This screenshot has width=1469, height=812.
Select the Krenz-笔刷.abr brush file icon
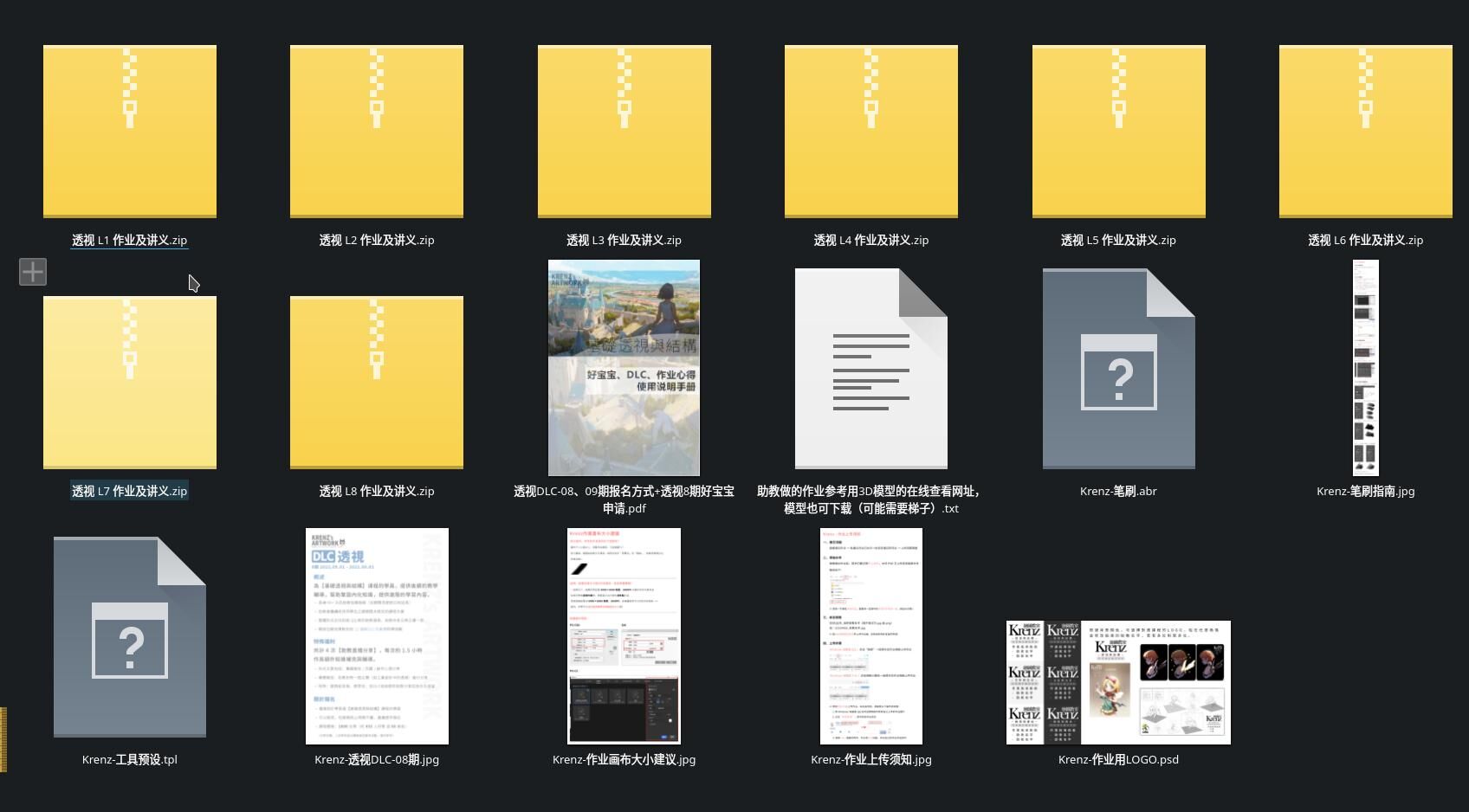[x=1118, y=369]
